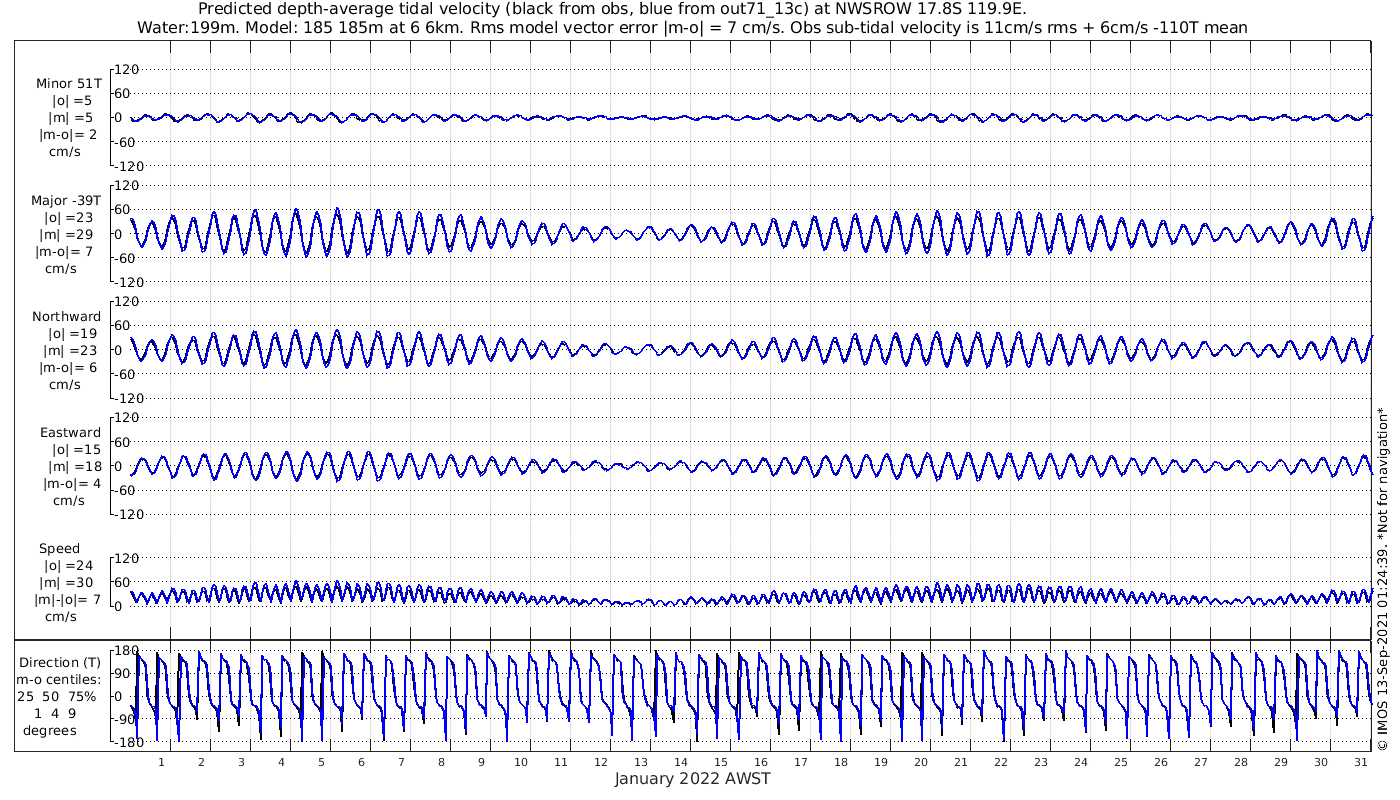Click the "m-o centiles:" text

59,679
